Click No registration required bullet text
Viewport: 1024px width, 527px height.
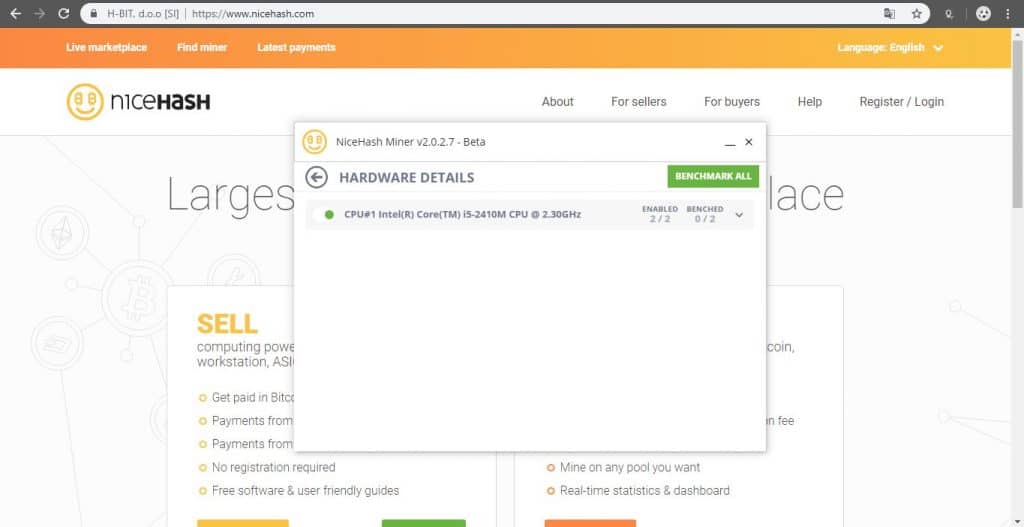pyautogui.click(x=274, y=468)
